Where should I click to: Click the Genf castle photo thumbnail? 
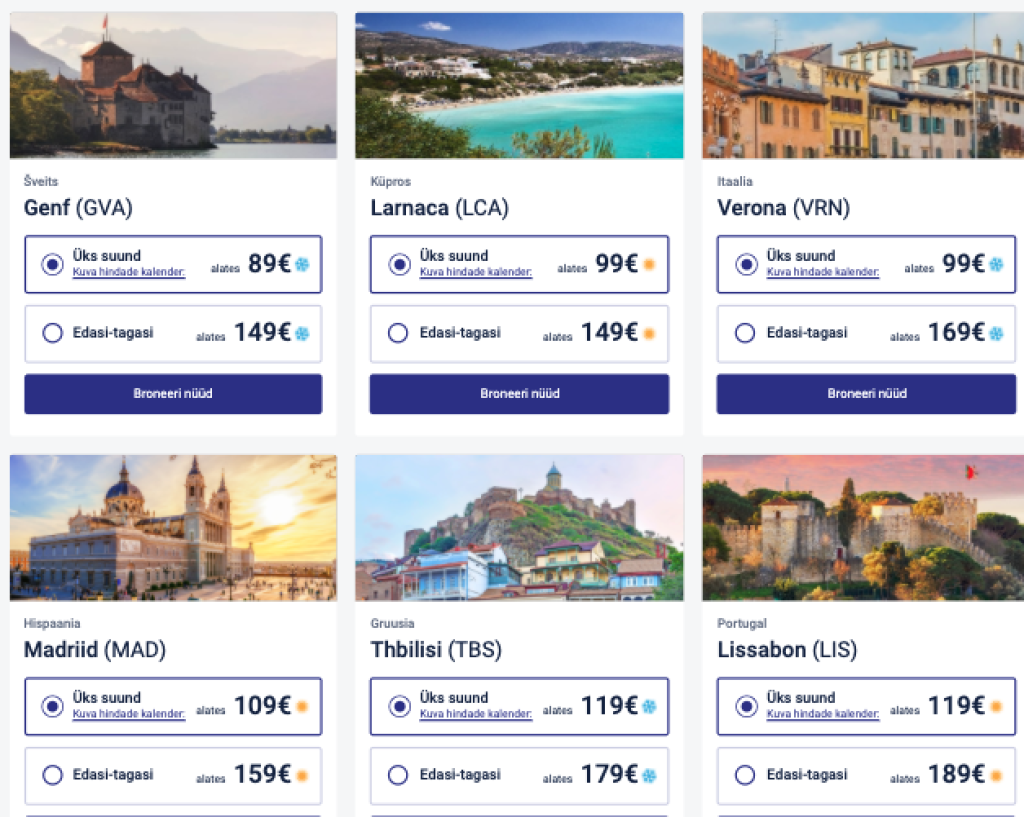[173, 86]
